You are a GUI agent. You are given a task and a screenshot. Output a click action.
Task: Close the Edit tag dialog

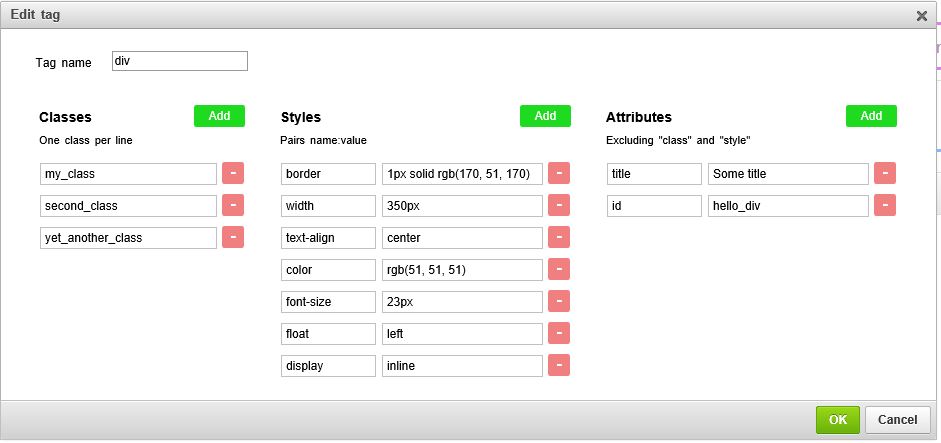(x=922, y=16)
